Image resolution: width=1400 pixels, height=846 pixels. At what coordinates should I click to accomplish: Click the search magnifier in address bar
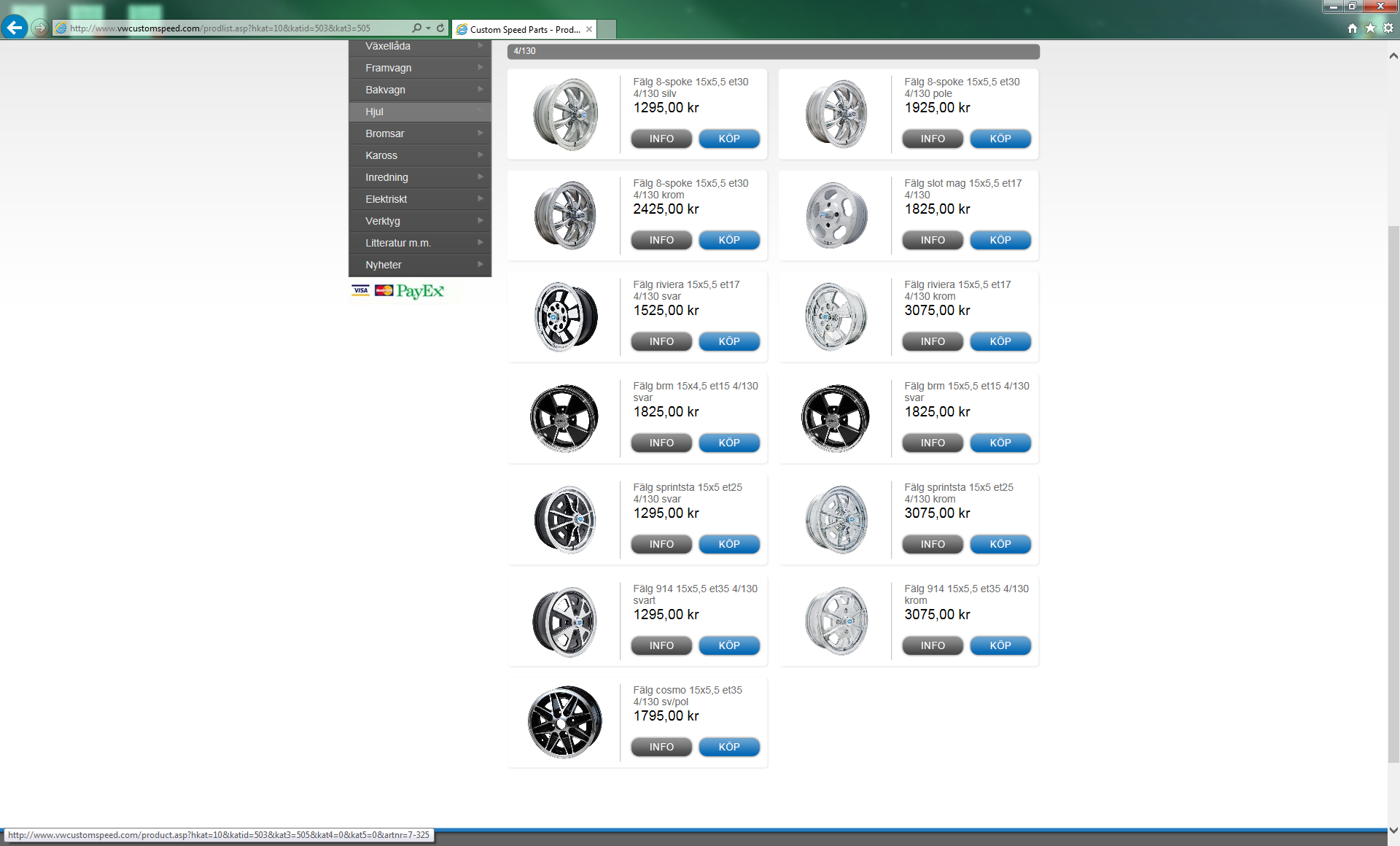(416, 28)
